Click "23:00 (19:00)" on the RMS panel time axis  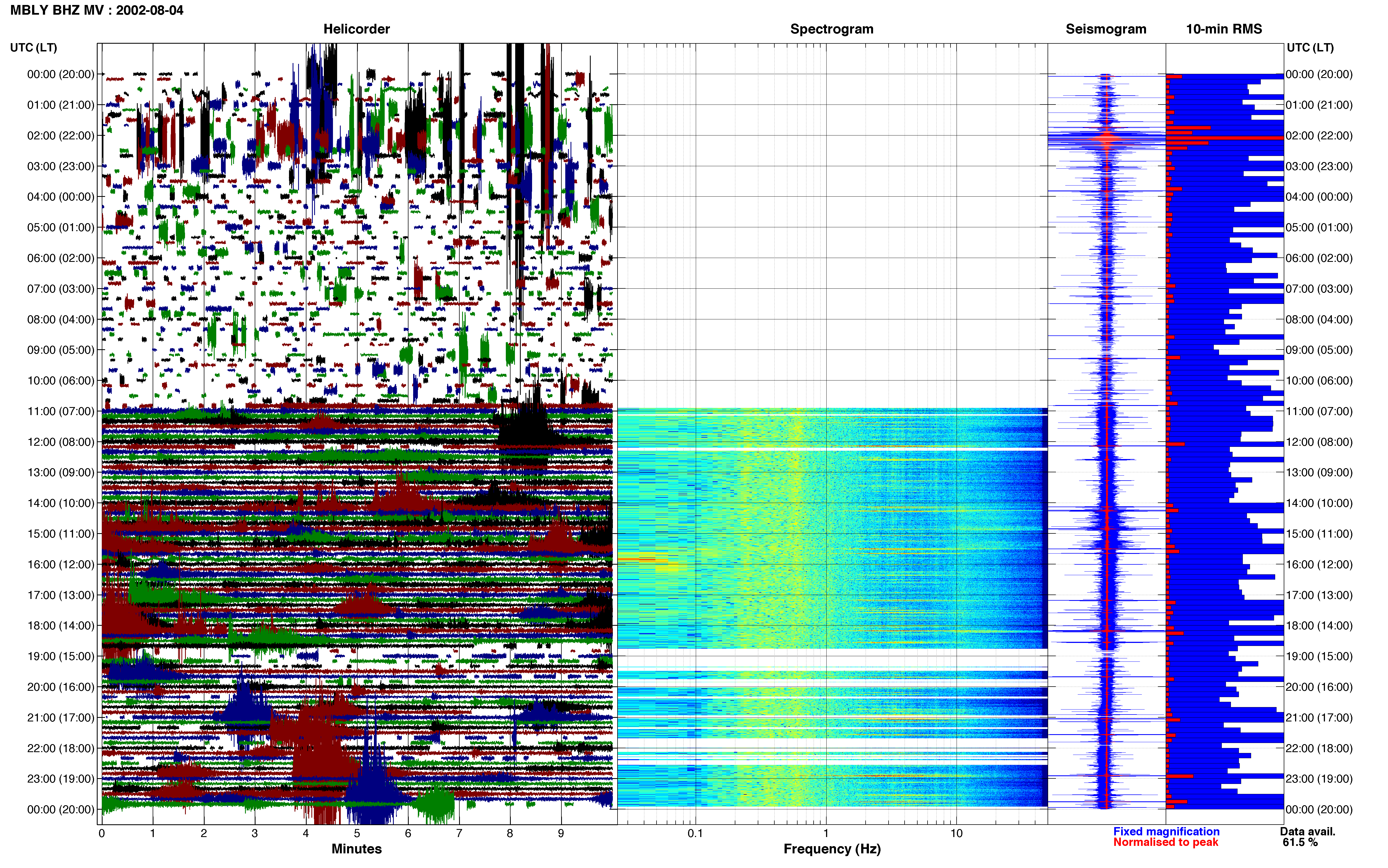[1319, 779]
